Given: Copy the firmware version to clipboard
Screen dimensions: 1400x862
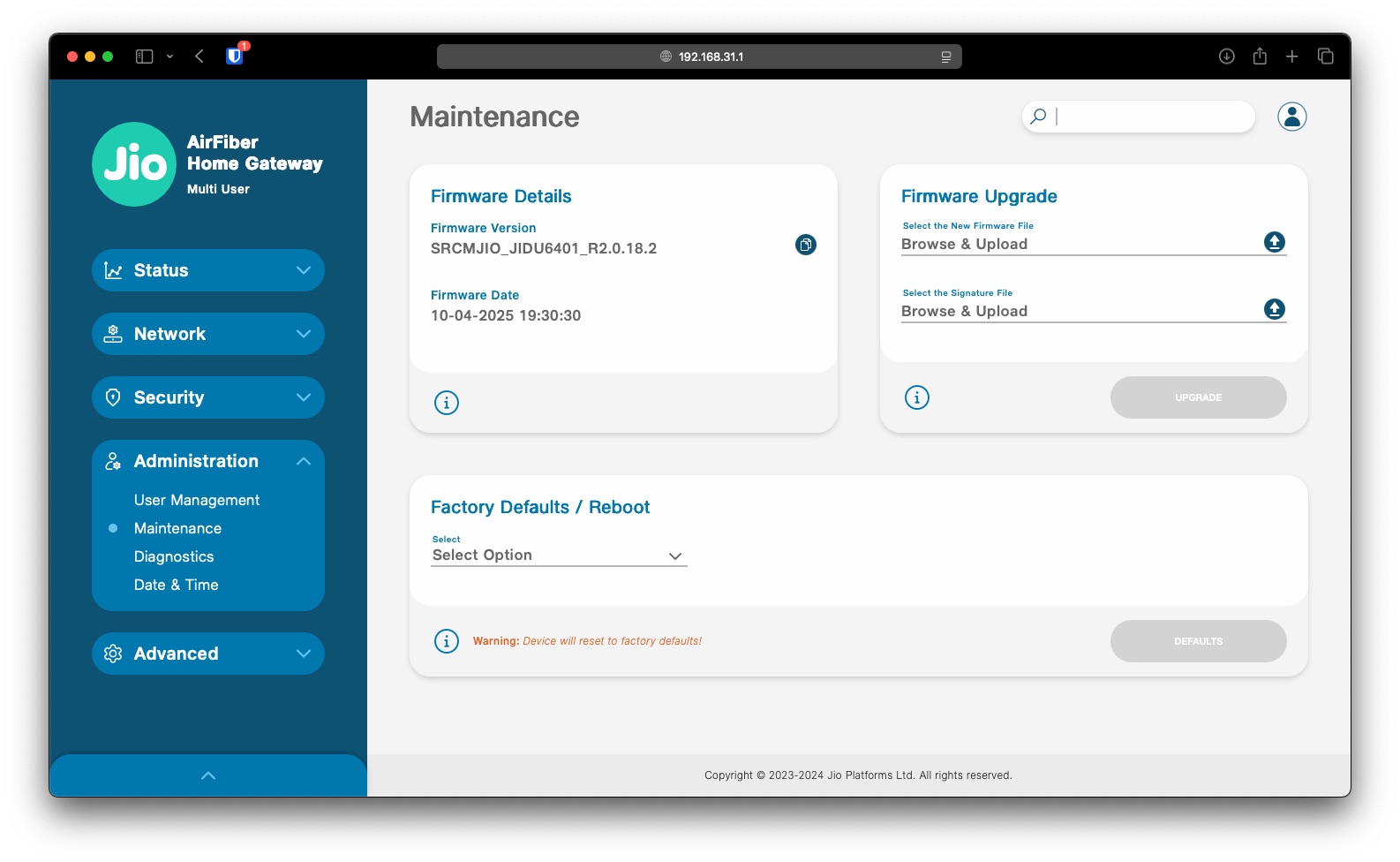Looking at the screenshot, I should point(805,245).
